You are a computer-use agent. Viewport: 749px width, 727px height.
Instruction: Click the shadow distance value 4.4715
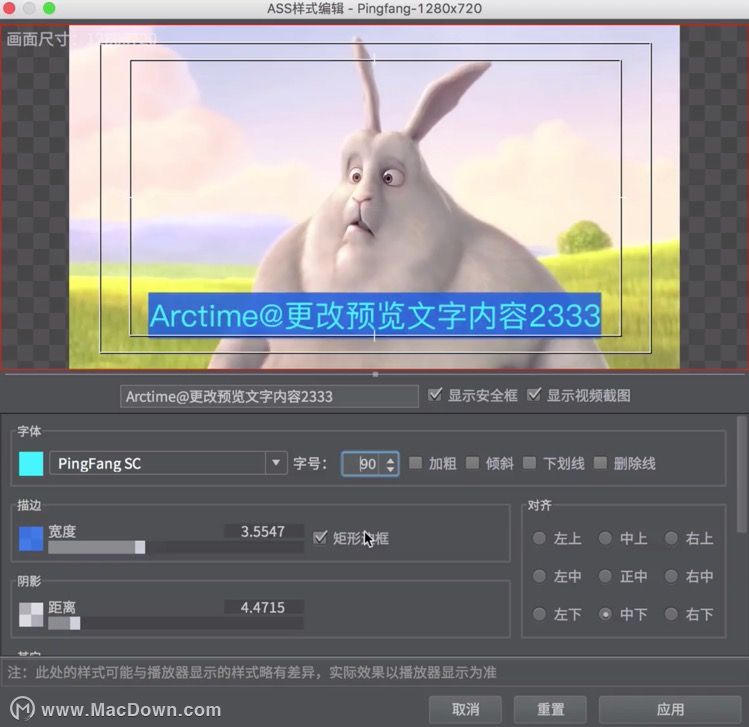[263, 608]
